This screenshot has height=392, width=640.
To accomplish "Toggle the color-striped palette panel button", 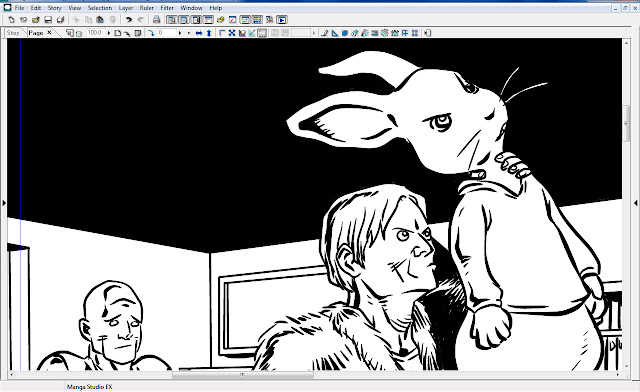I will [257, 20].
